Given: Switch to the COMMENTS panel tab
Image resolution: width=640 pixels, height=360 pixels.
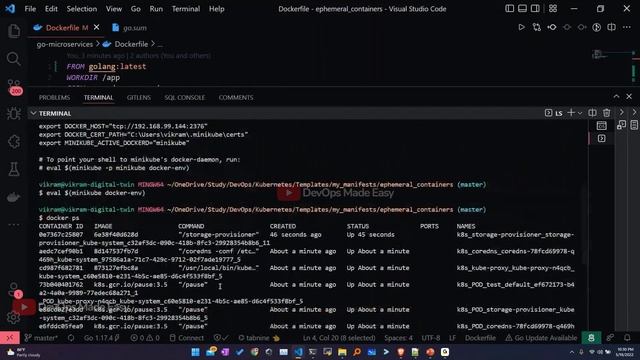Looking at the screenshot, I should pyautogui.click(x=236, y=97).
